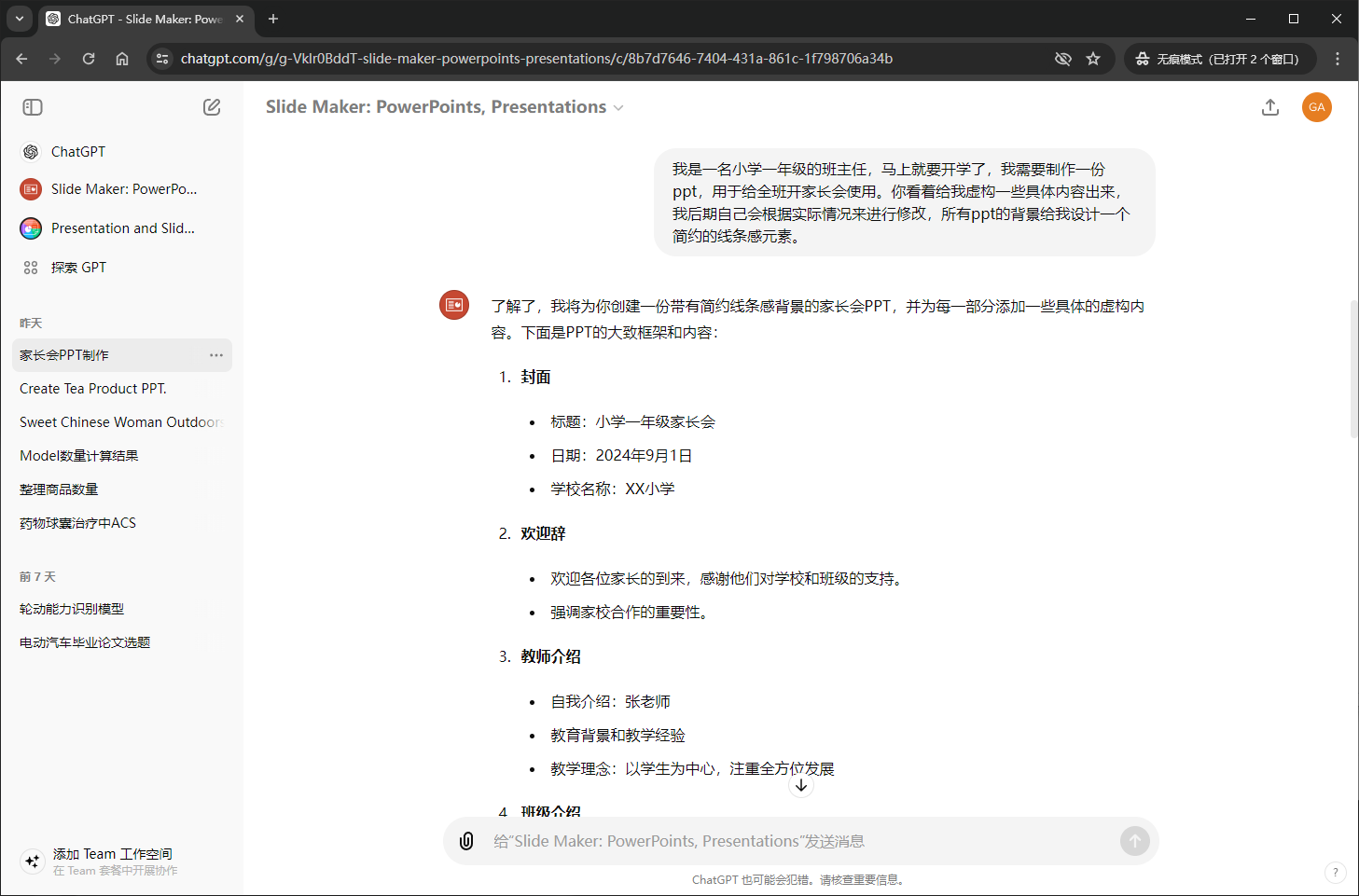Open Explore GPT from the sidebar
Screen dimensions: 1359x896
[x=78, y=268]
